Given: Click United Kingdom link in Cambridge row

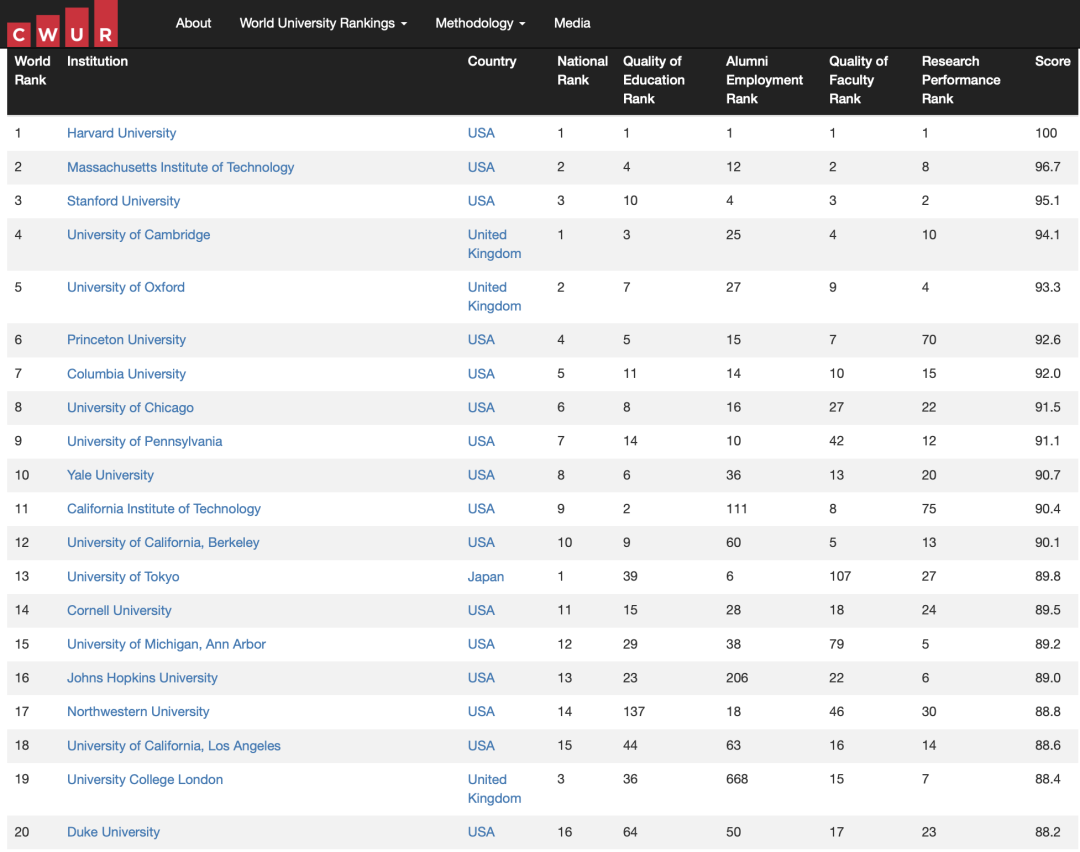Looking at the screenshot, I should point(494,244).
